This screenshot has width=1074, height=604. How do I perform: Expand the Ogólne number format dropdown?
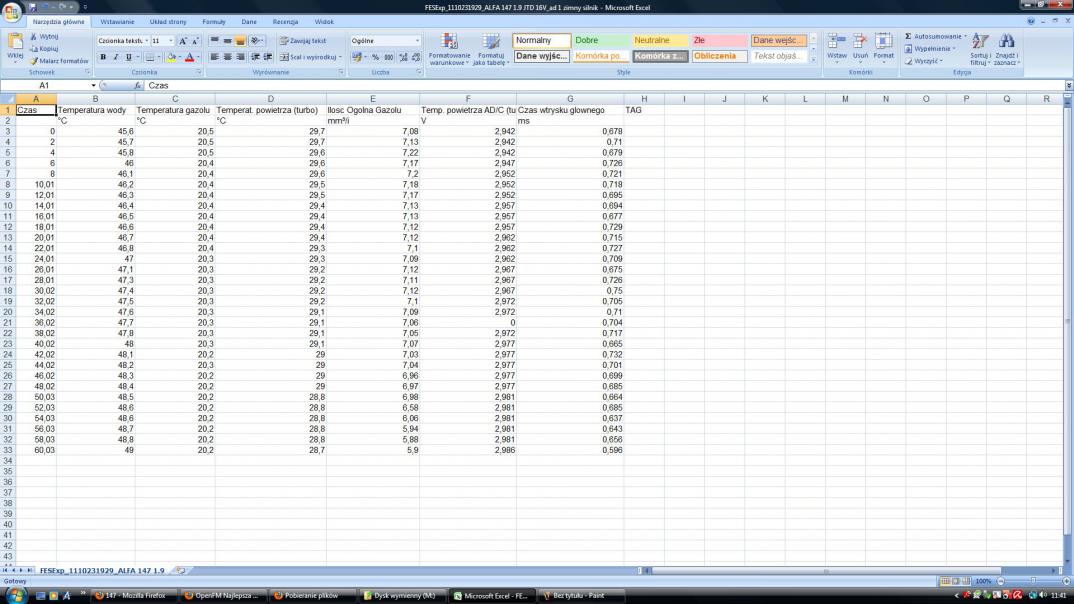(x=417, y=41)
